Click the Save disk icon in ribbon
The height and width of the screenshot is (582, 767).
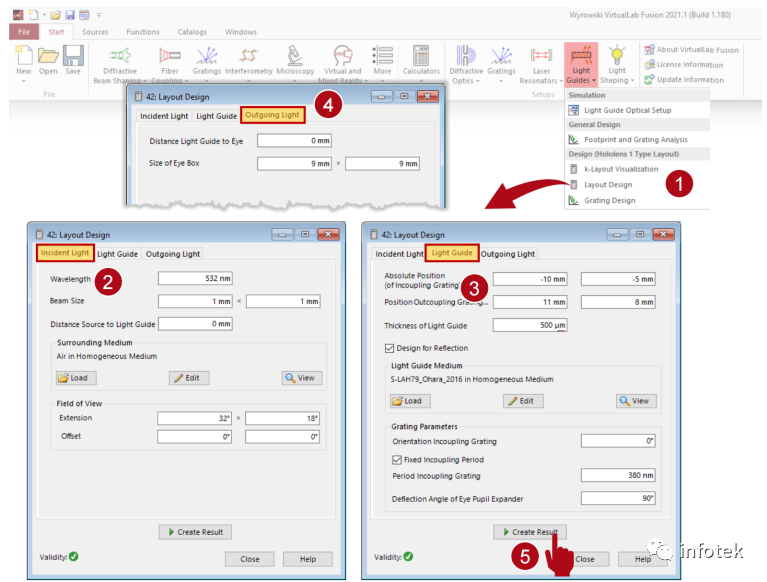click(x=73, y=55)
